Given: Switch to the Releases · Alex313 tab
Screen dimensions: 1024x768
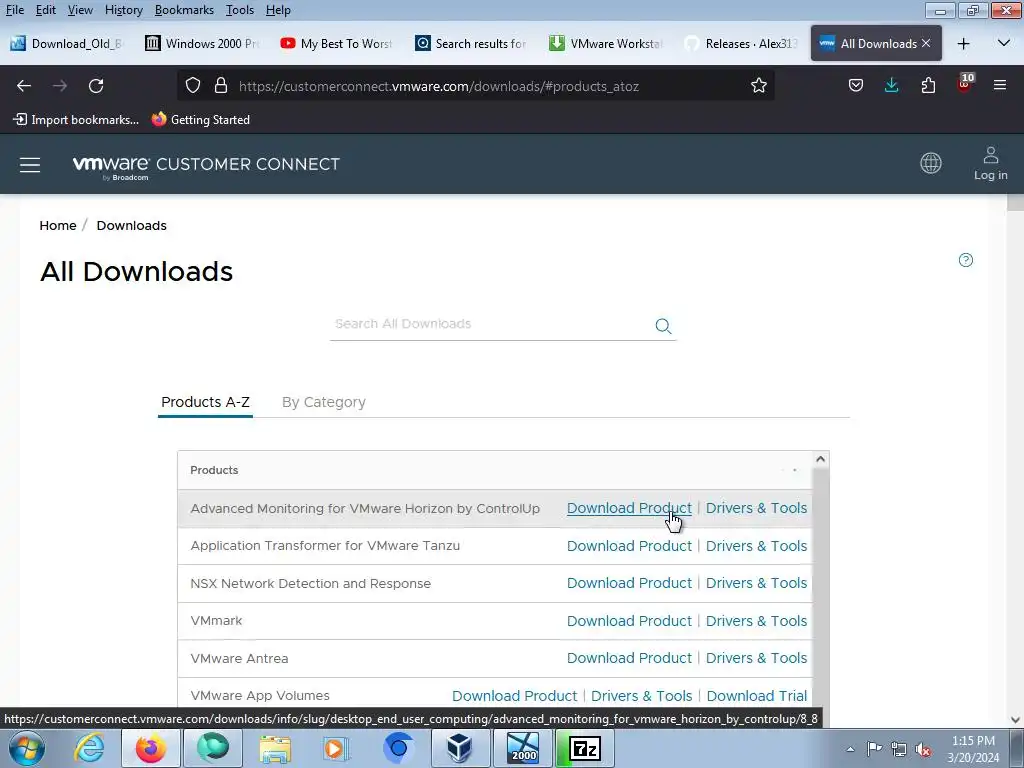Looking at the screenshot, I should point(741,44).
